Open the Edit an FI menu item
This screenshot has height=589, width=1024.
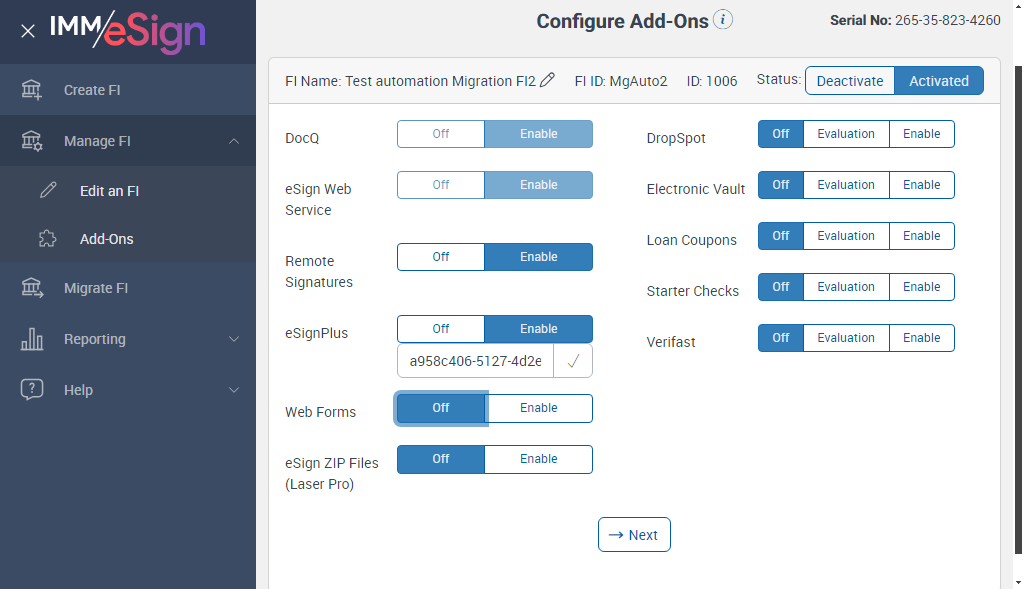click(x=109, y=190)
